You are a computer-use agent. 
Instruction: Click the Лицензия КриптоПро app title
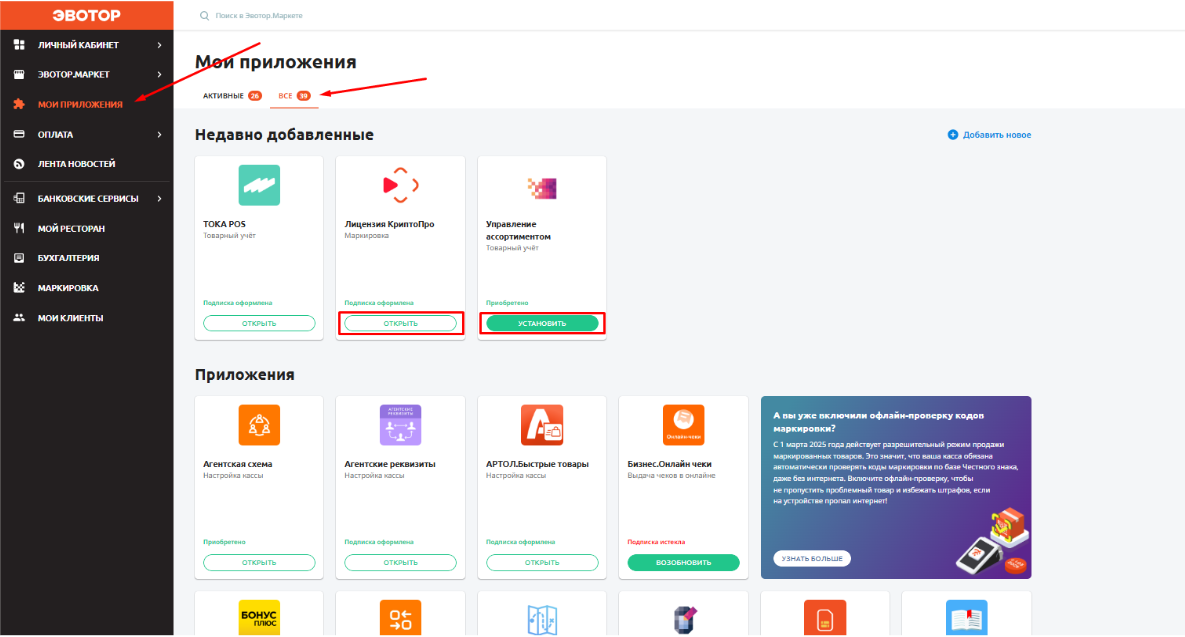pyautogui.click(x=389, y=224)
